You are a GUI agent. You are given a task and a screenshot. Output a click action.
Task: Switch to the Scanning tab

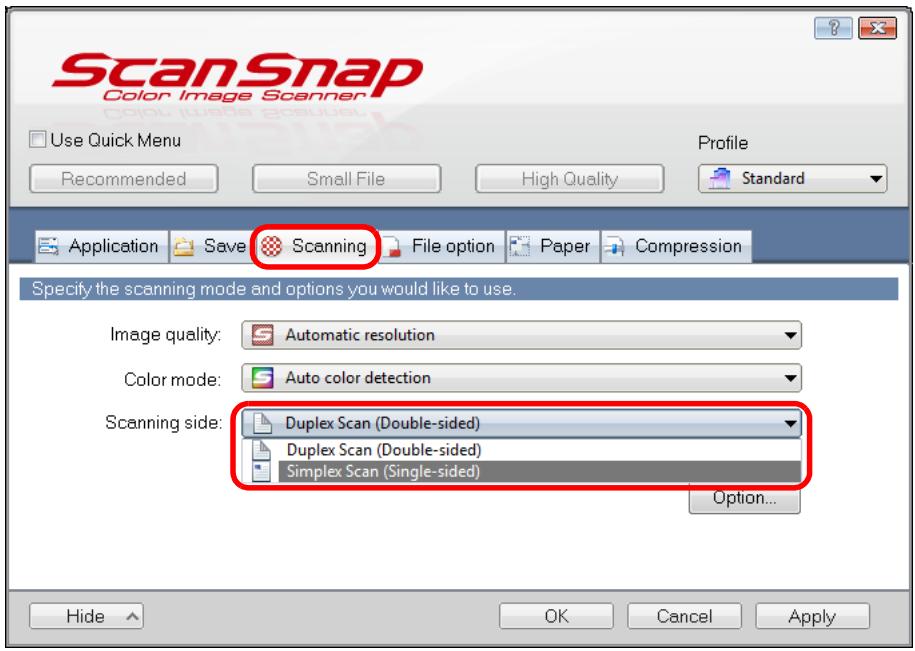click(316, 246)
